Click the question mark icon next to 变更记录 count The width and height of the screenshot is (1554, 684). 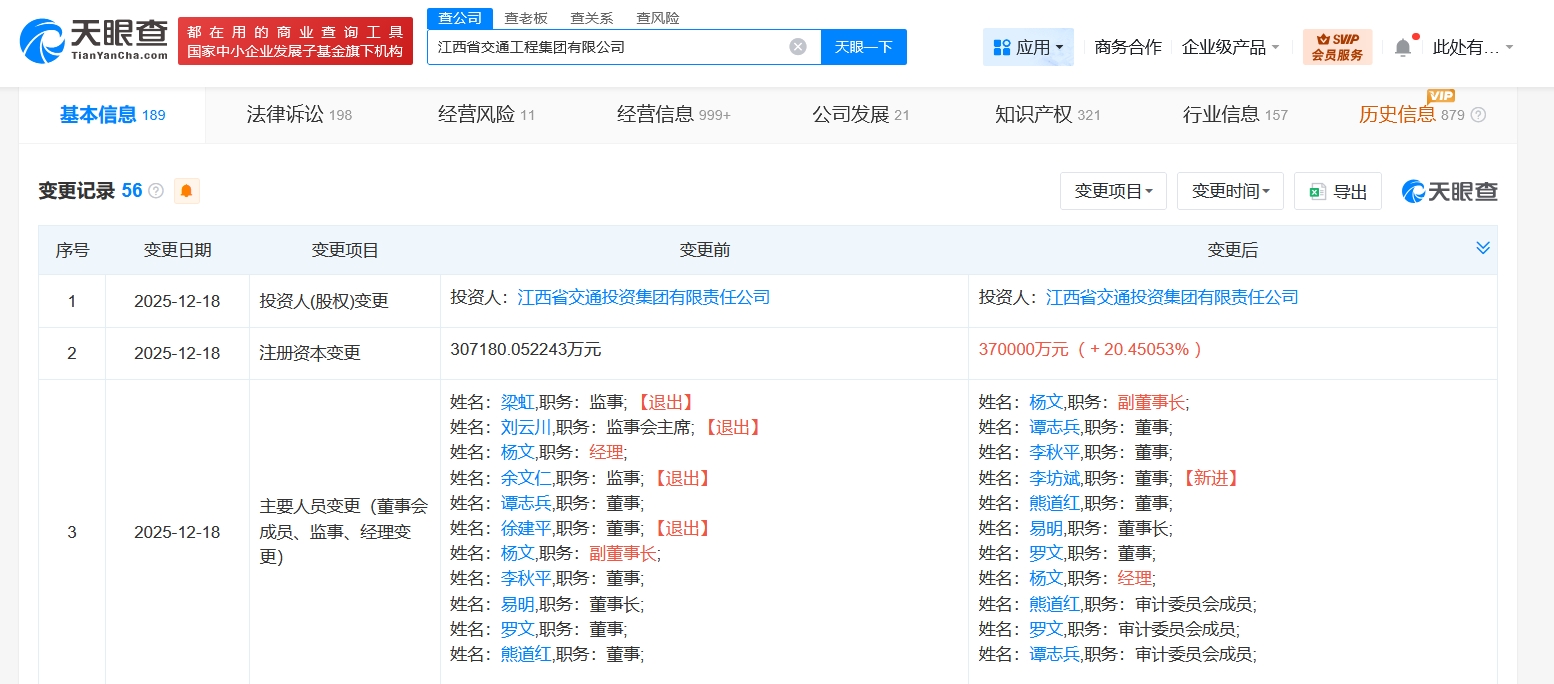point(155,191)
